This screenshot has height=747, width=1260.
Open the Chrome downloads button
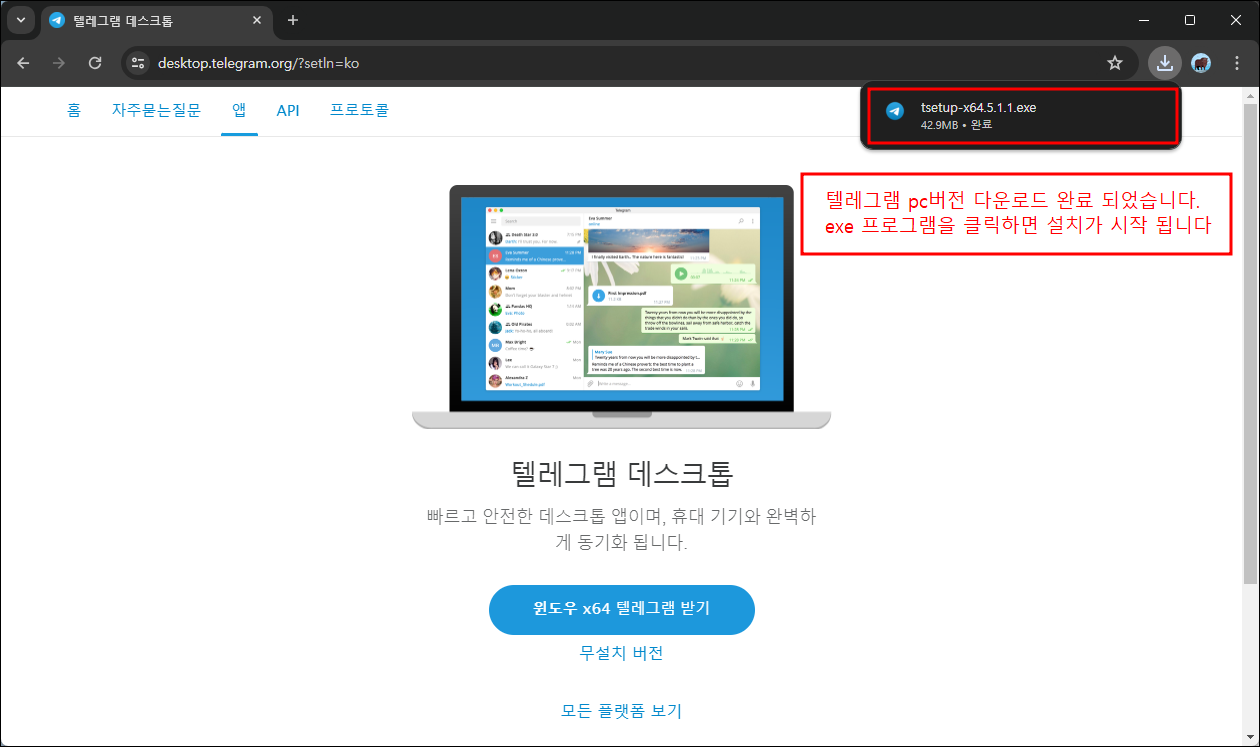1165,63
